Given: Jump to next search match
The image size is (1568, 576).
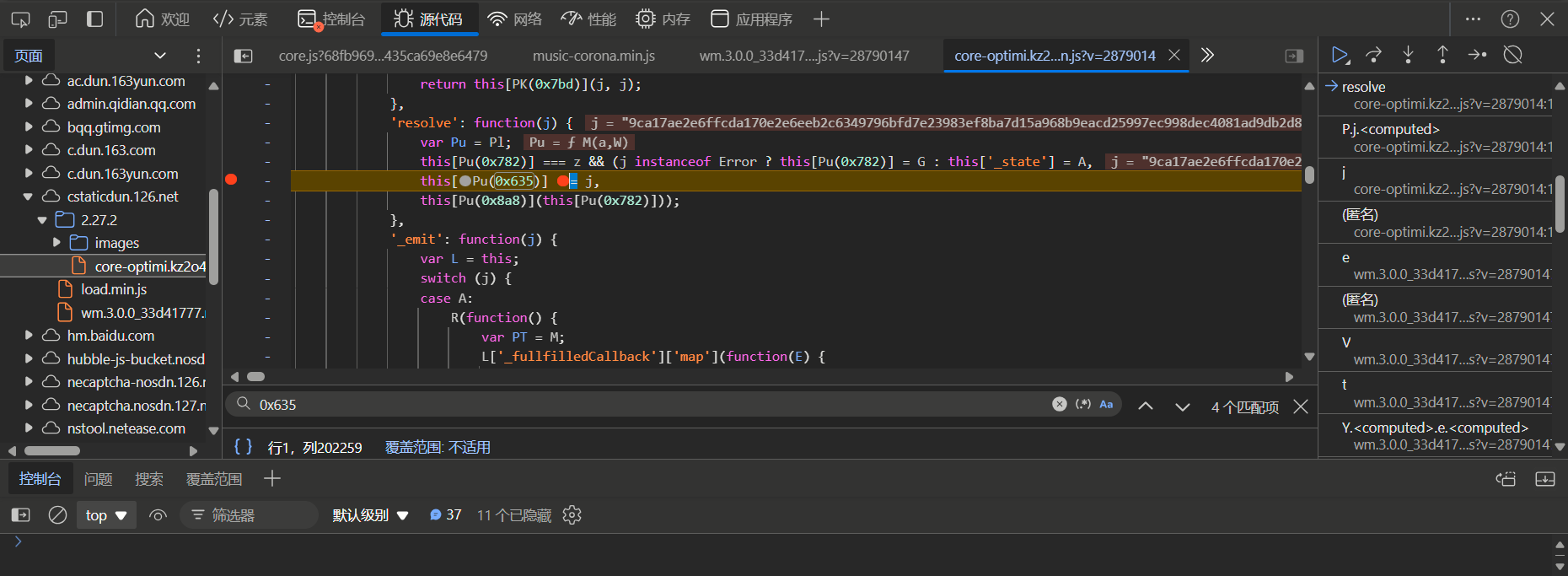Looking at the screenshot, I should tap(1182, 406).
